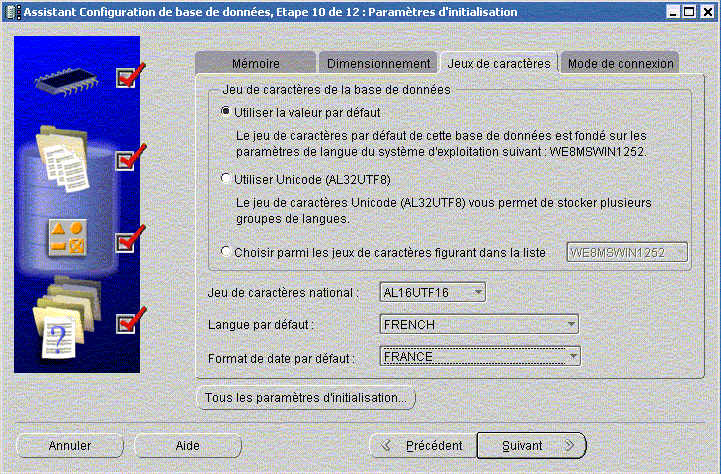Open the 'Jeu de caractères national' dropdown
This screenshot has height=474, width=721.
click(433, 292)
